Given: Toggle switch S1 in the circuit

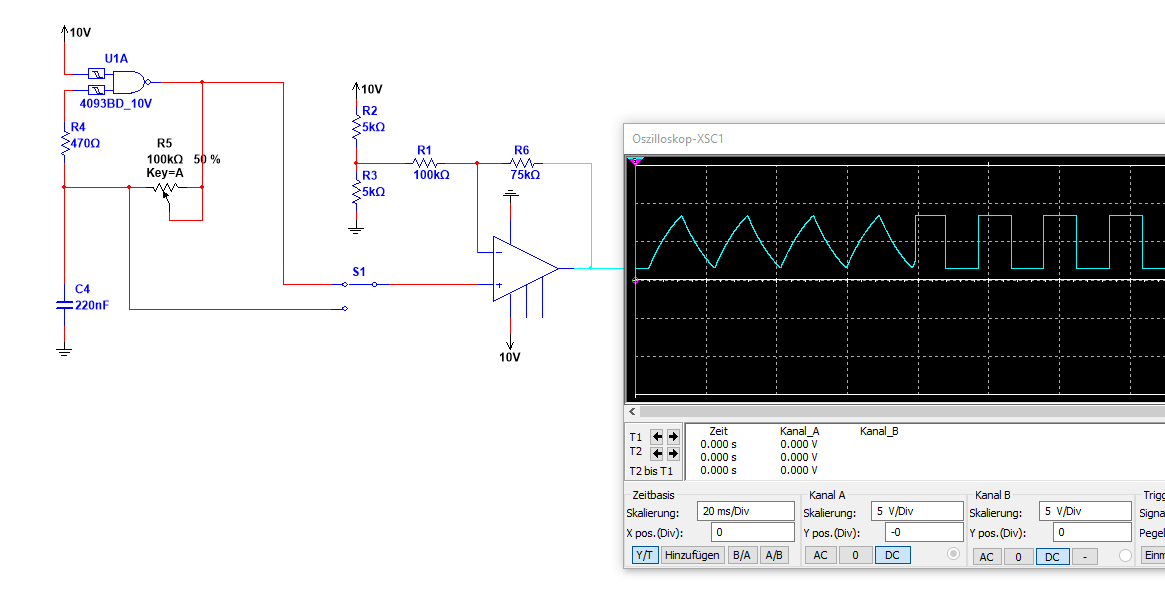Looking at the screenshot, I should (x=360, y=284).
